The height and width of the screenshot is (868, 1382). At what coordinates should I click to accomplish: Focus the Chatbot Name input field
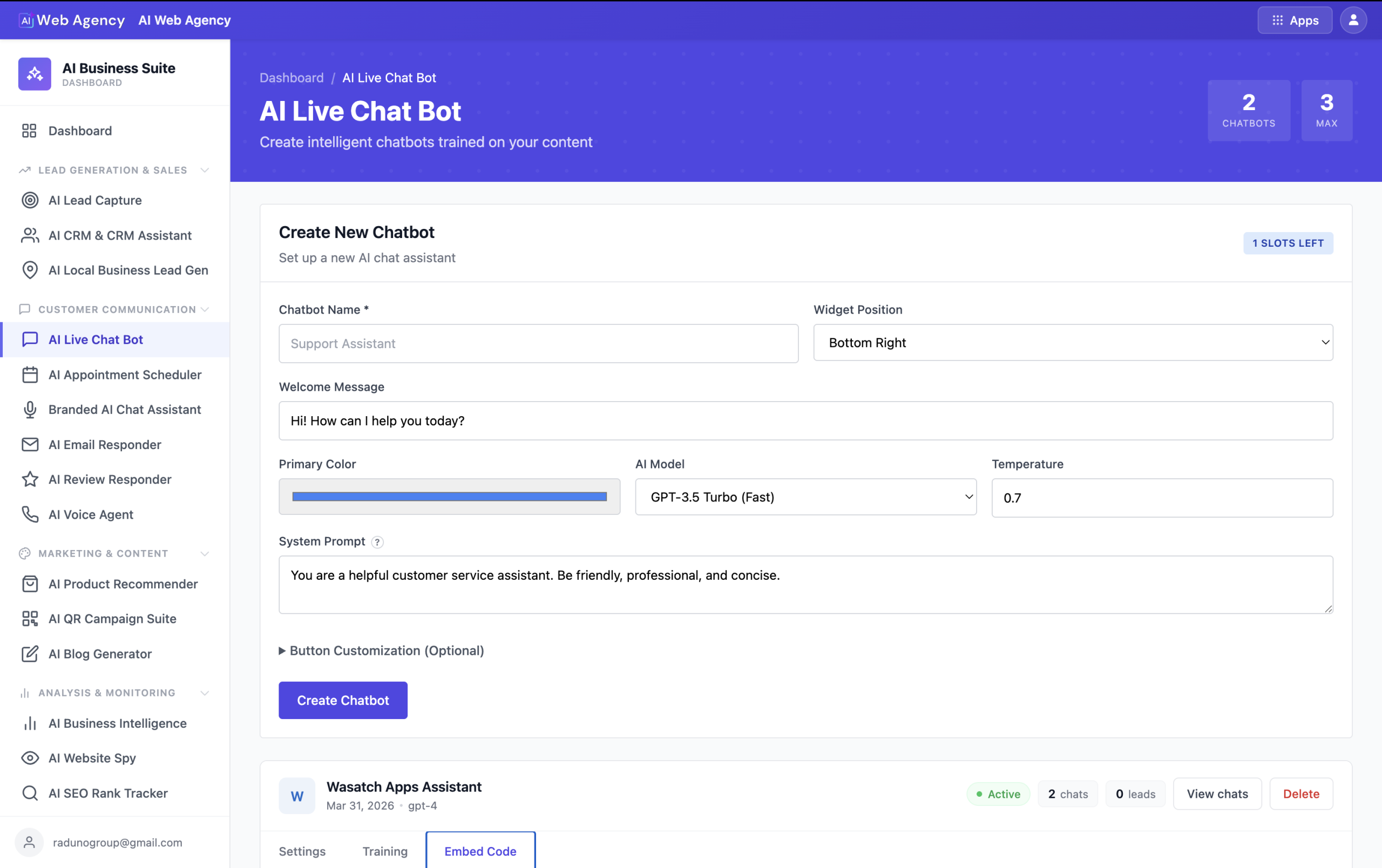(538, 344)
